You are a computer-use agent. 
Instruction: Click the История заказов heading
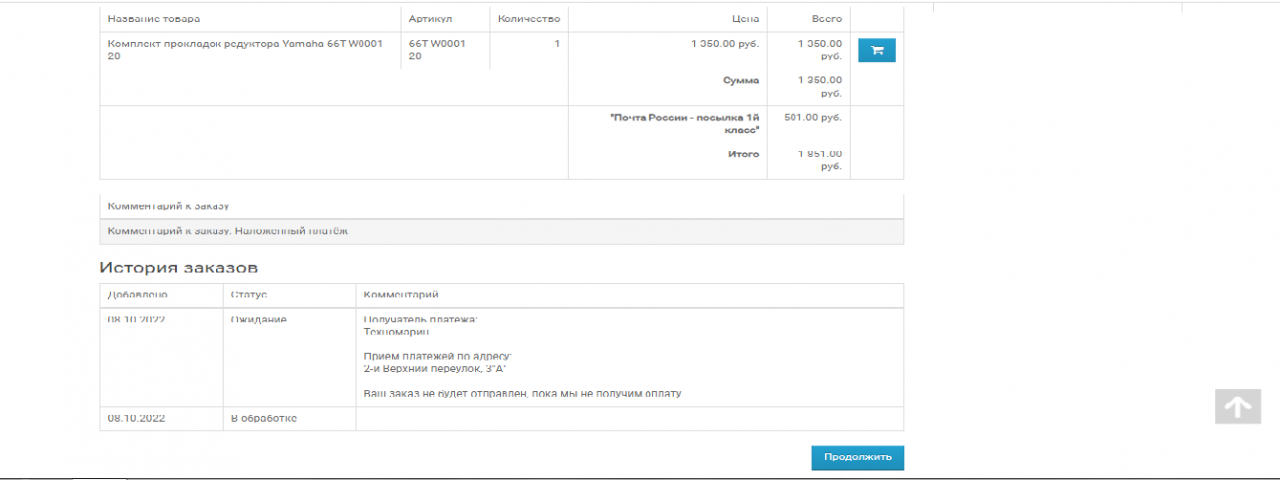point(179,268)
